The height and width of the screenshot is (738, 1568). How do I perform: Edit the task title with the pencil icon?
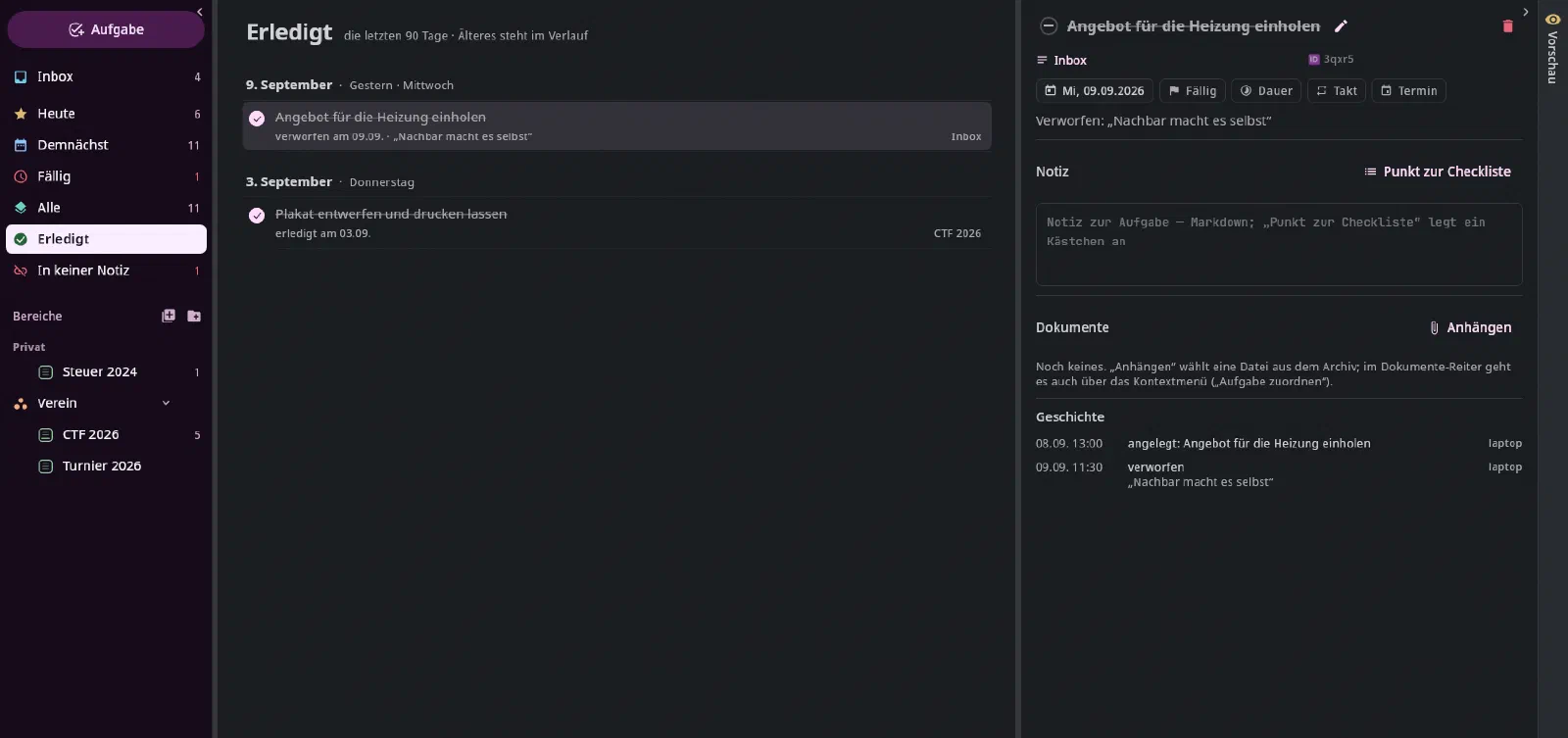[x=1342, y=26]
